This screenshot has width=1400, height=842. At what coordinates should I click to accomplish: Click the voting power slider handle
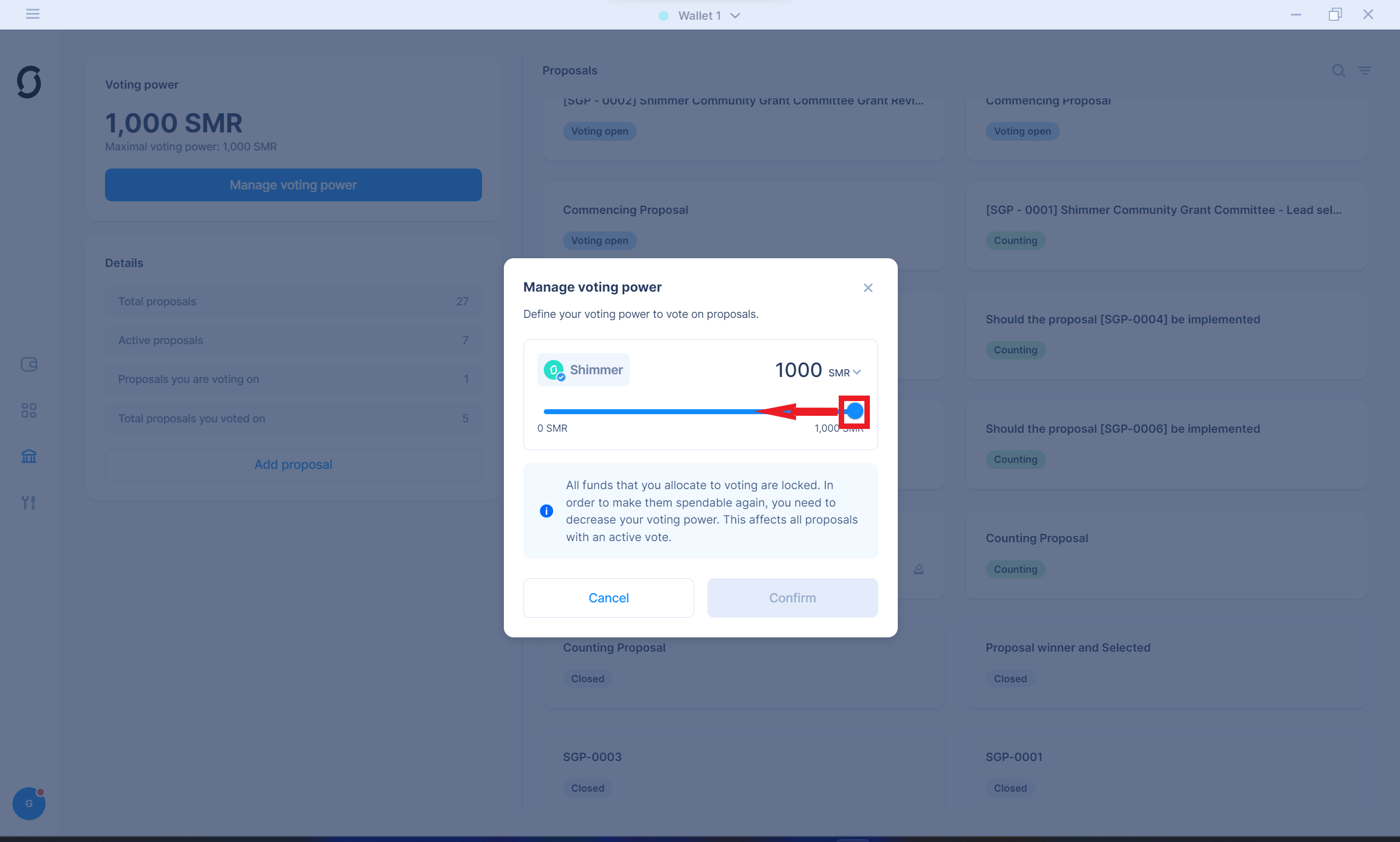855,411
